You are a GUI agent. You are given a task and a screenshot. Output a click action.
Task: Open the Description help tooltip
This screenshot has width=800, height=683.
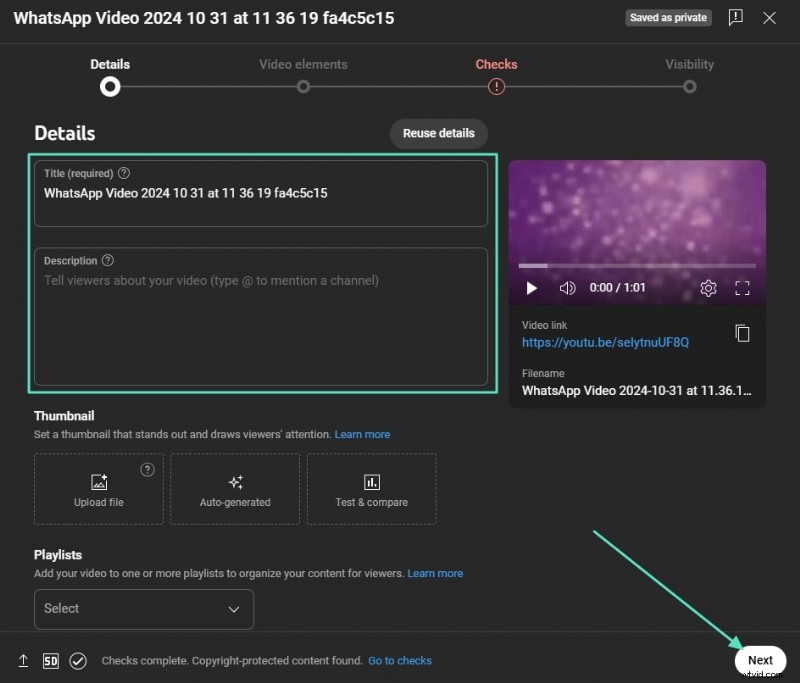click(x=110, y=260)
